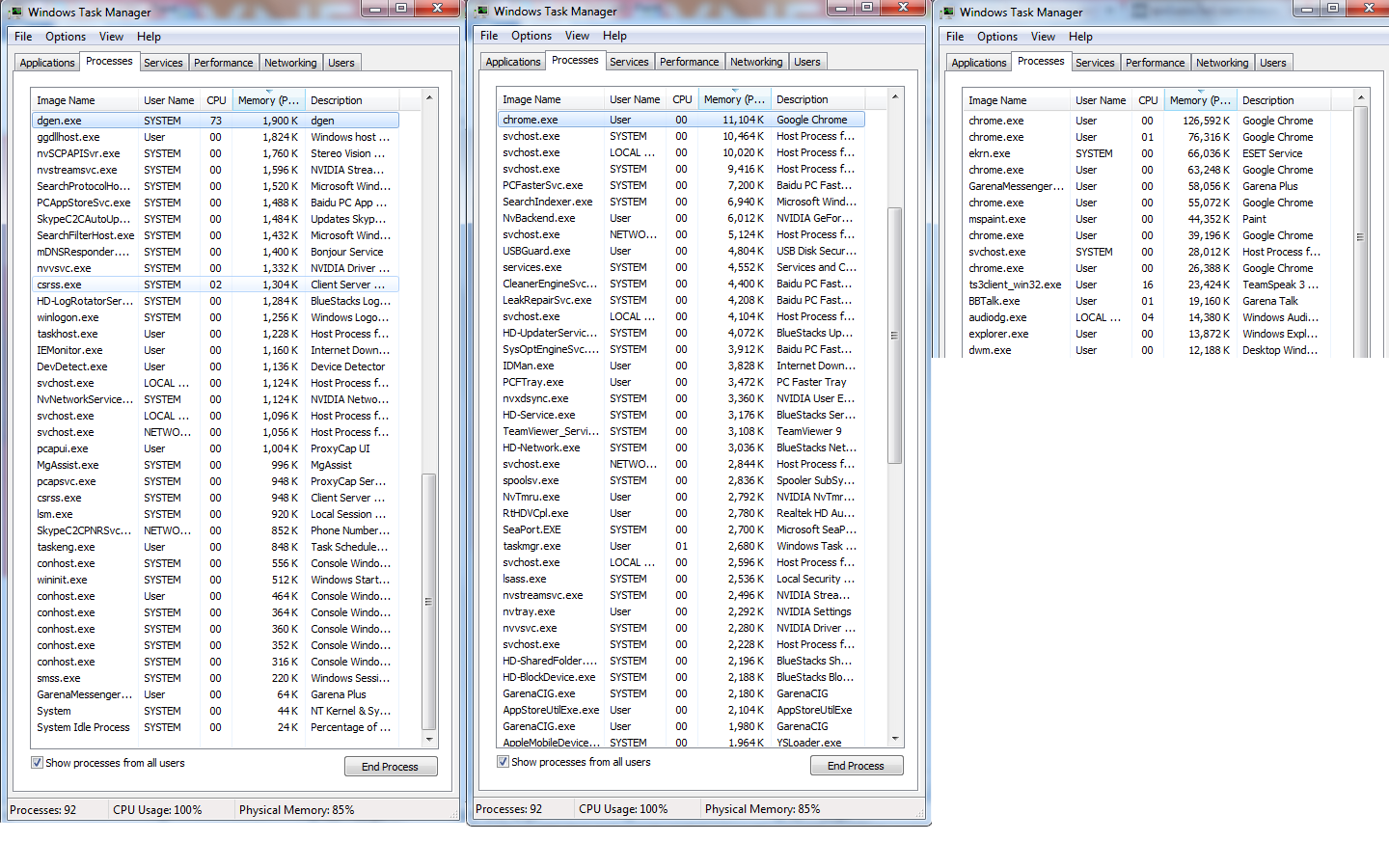Image resolution: width=1389 pixels, height=868 pixels.
Task: Sort by Description column in left window
Action: tap(351, 100)
